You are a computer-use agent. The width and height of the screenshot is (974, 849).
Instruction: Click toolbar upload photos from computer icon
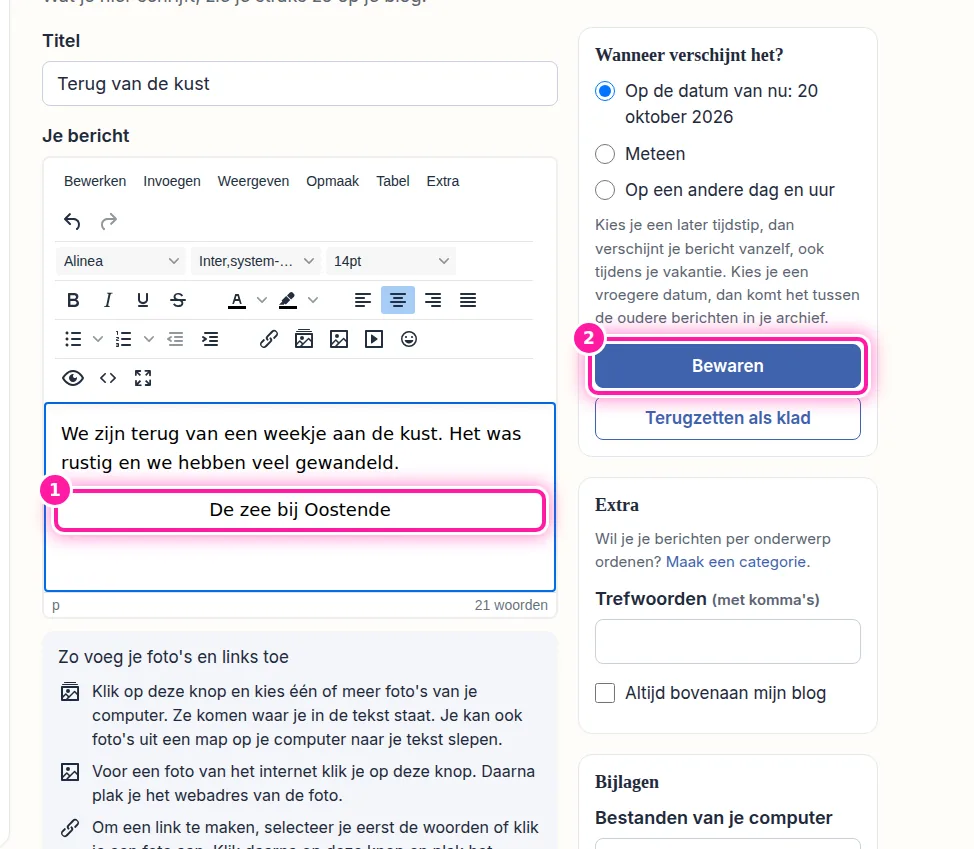(x=304, y=339)
